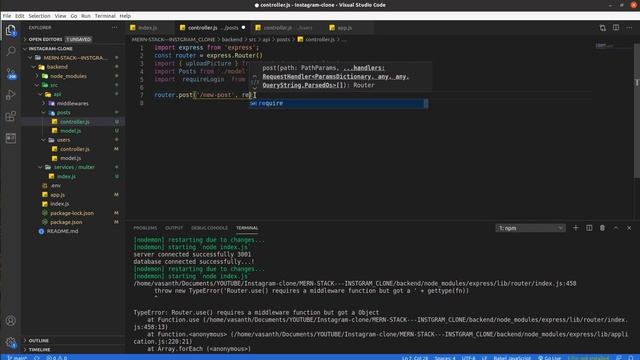Switch to the controller.js users tab
This screenshot has height=360, width=640.
pyautogui.click(x=288, y=28)
